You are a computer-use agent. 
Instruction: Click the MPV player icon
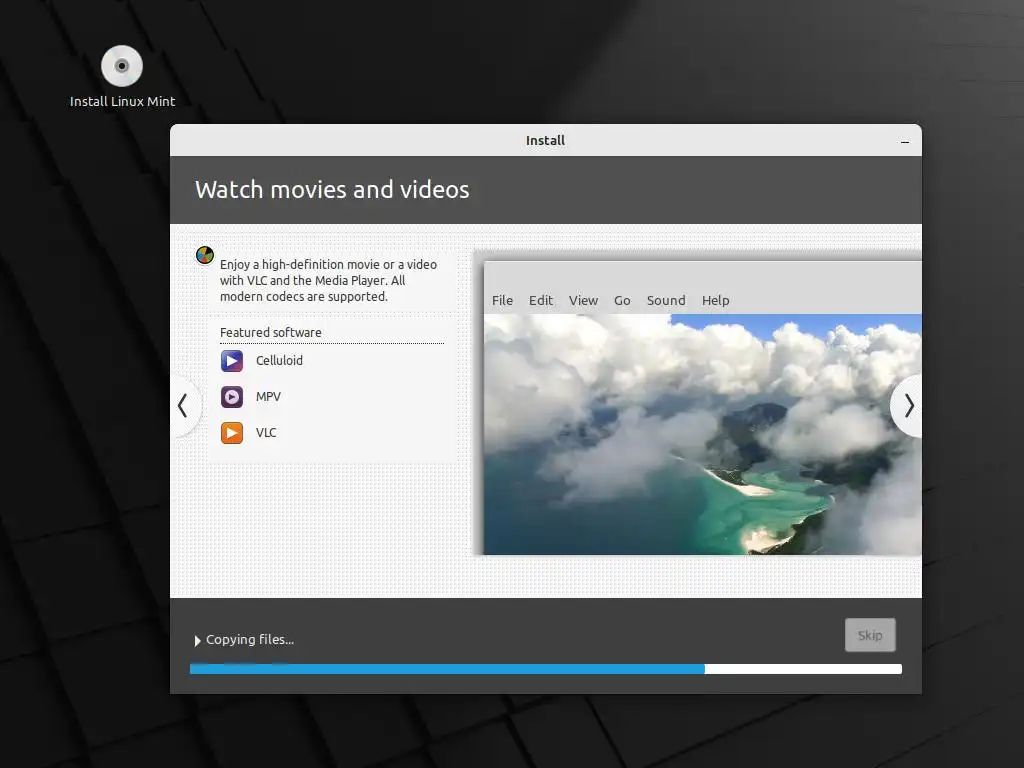232,396
